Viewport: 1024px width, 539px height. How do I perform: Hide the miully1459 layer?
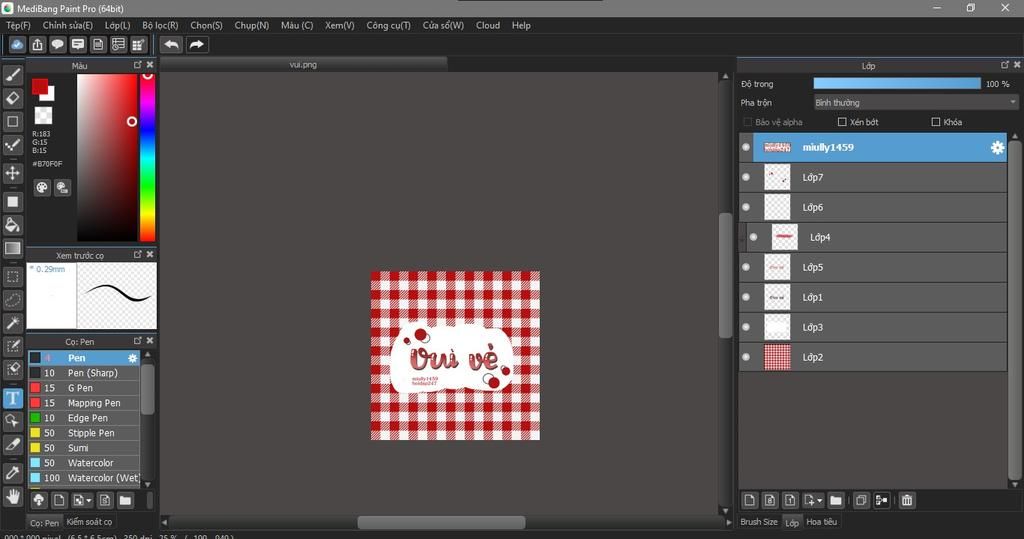746,147
